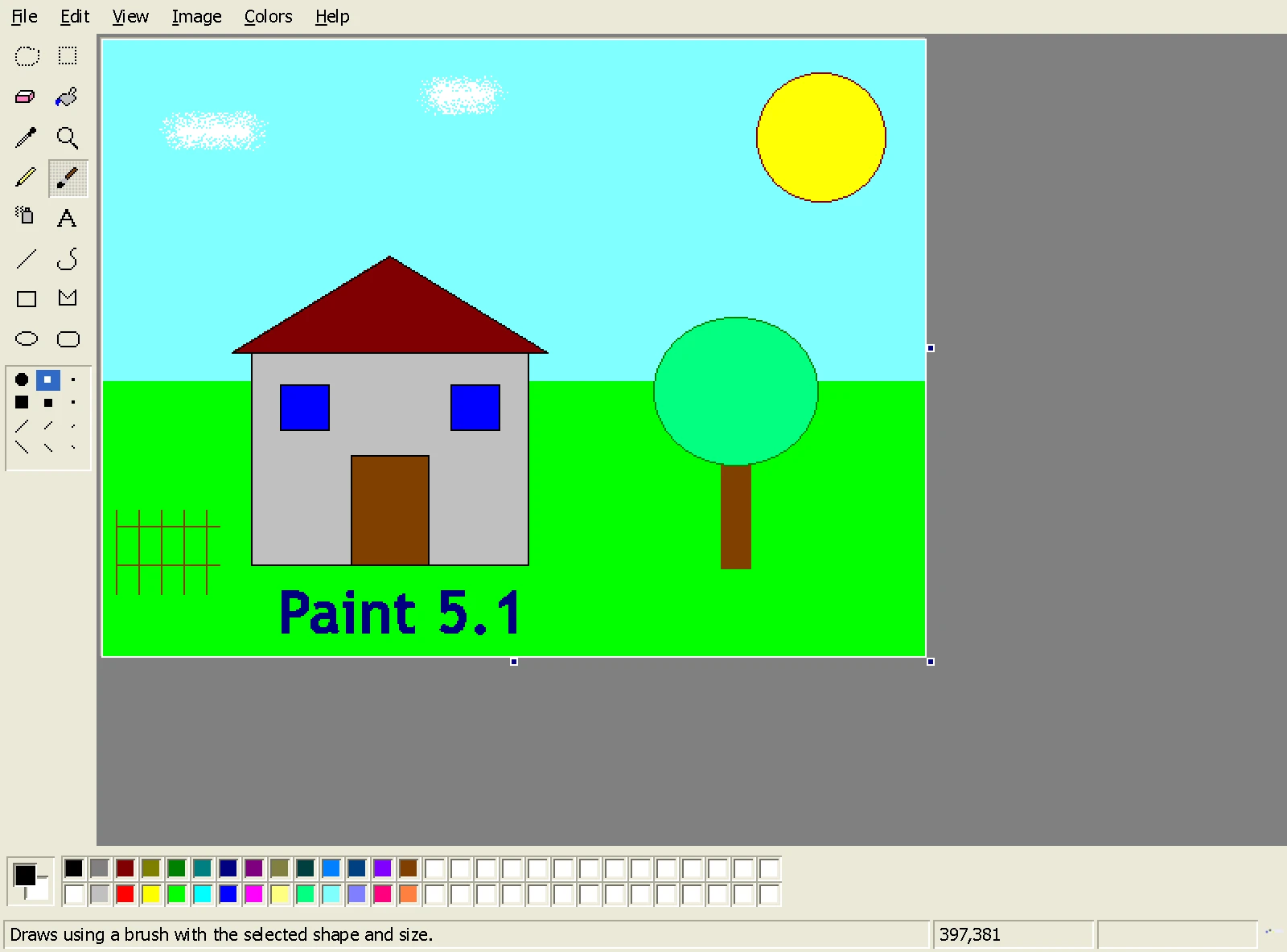
Task: Select the Rounded Rectangle tool
Action: coord(68,339)
